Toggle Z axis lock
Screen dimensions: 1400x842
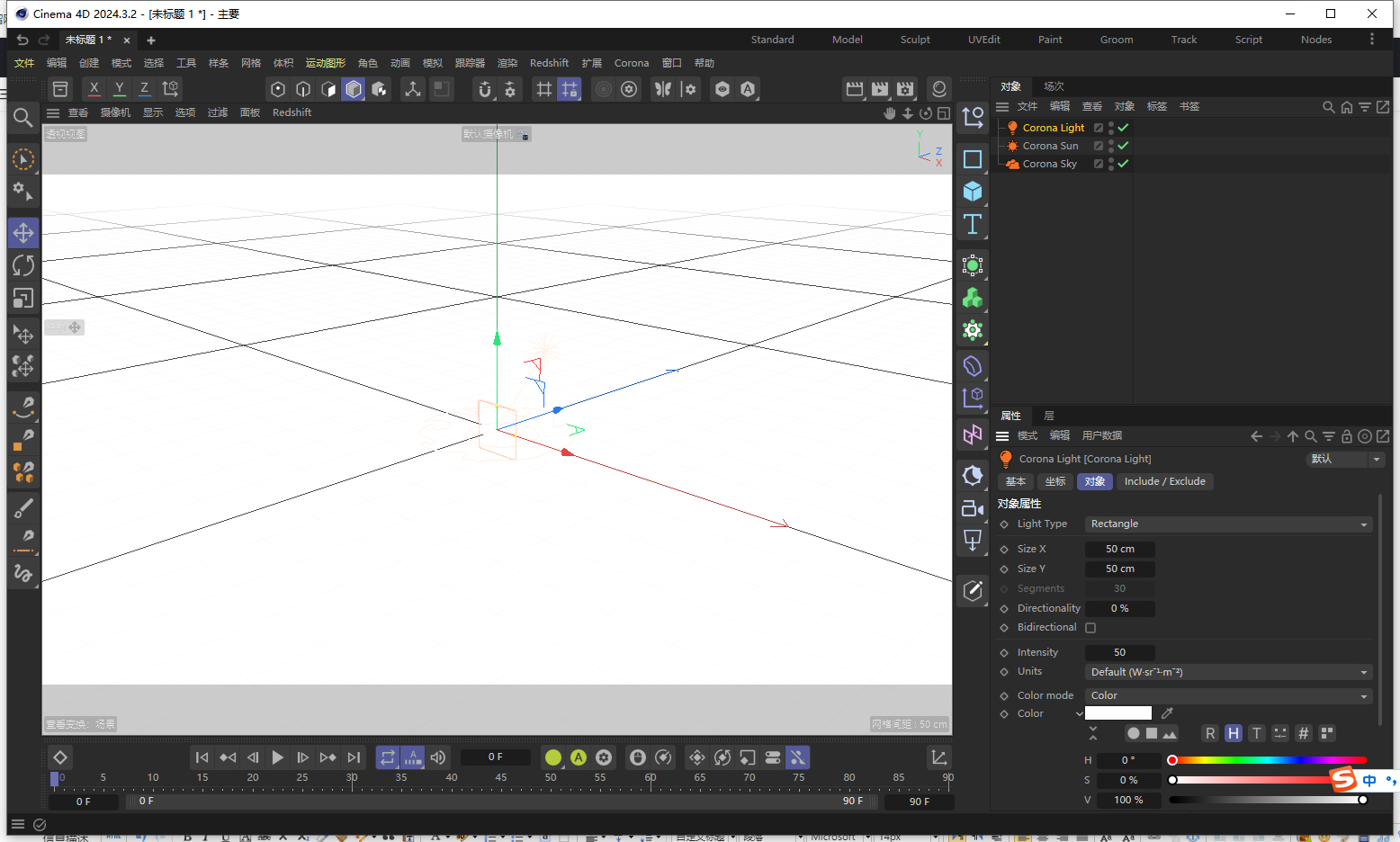pyautogui.click(x=144, y=89)
